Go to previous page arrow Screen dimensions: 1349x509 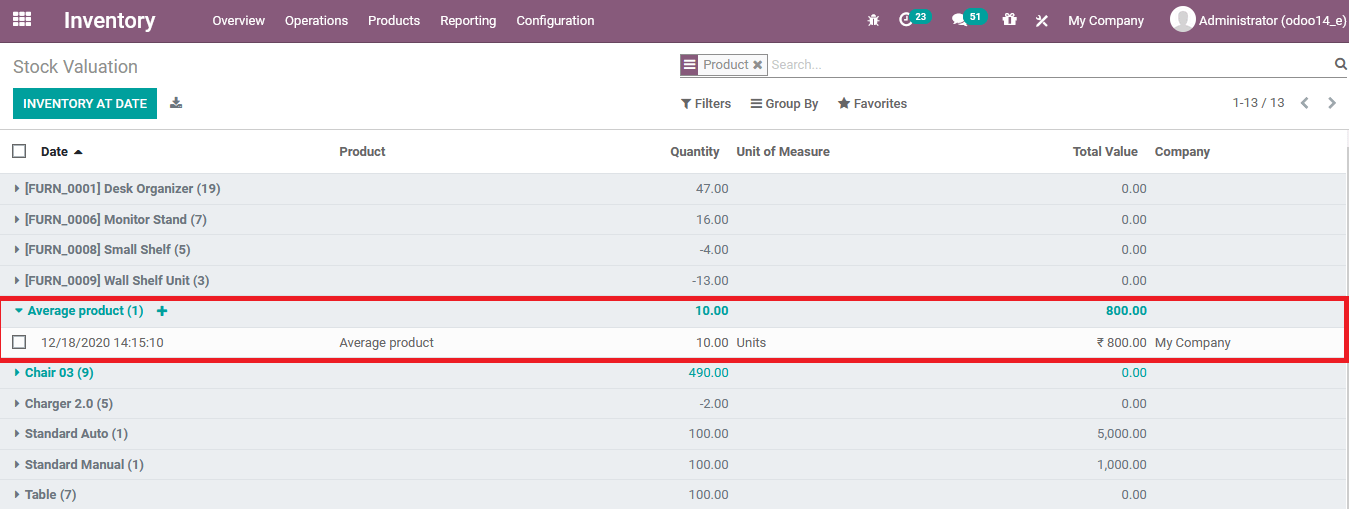[1304, 103]
